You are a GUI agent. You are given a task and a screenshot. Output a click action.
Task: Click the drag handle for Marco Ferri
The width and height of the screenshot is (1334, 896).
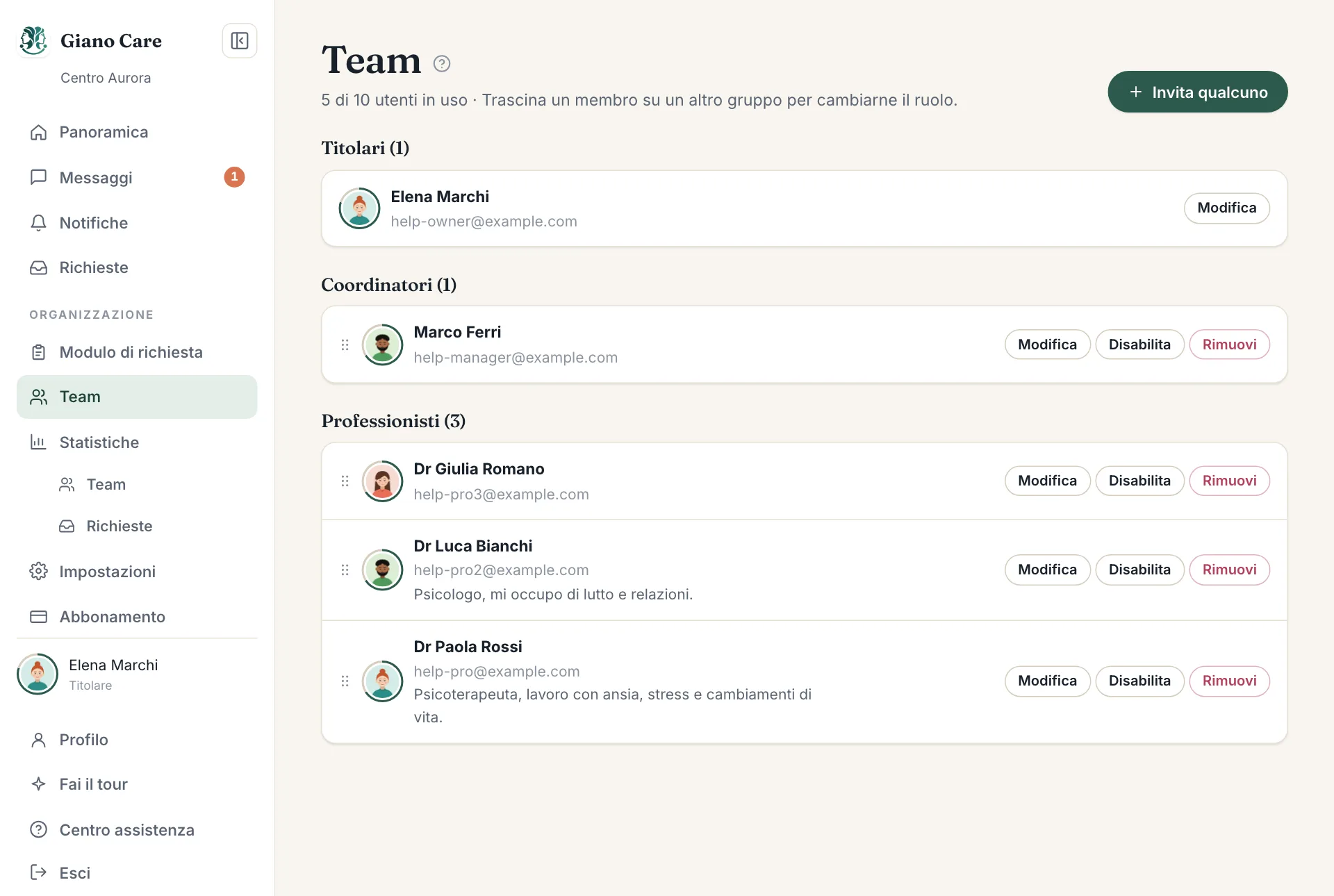click(345, 345)
